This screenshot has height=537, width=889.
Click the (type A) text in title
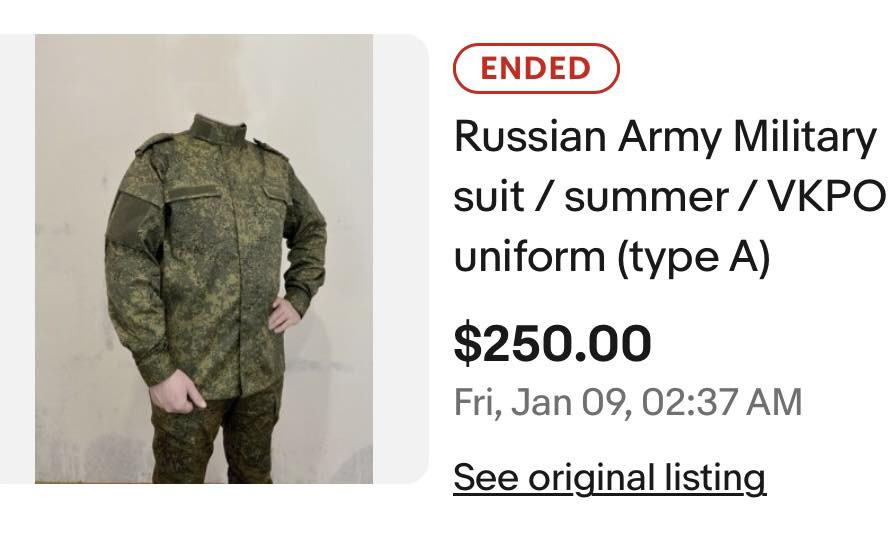click(x=694, y=258)
